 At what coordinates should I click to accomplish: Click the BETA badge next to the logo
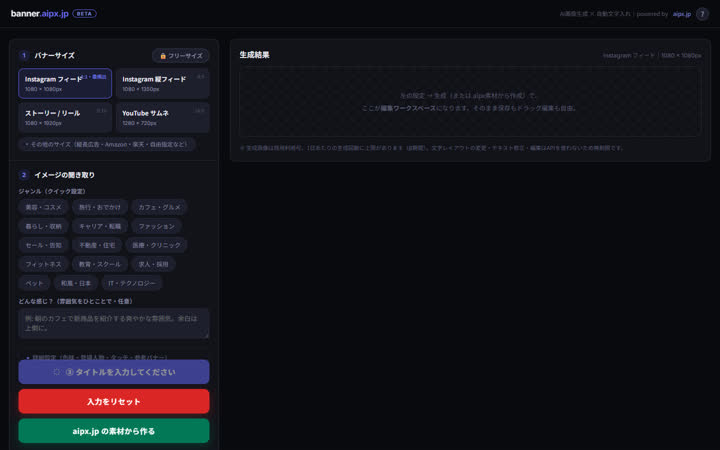pyautogui.click(x=84, y=14)
